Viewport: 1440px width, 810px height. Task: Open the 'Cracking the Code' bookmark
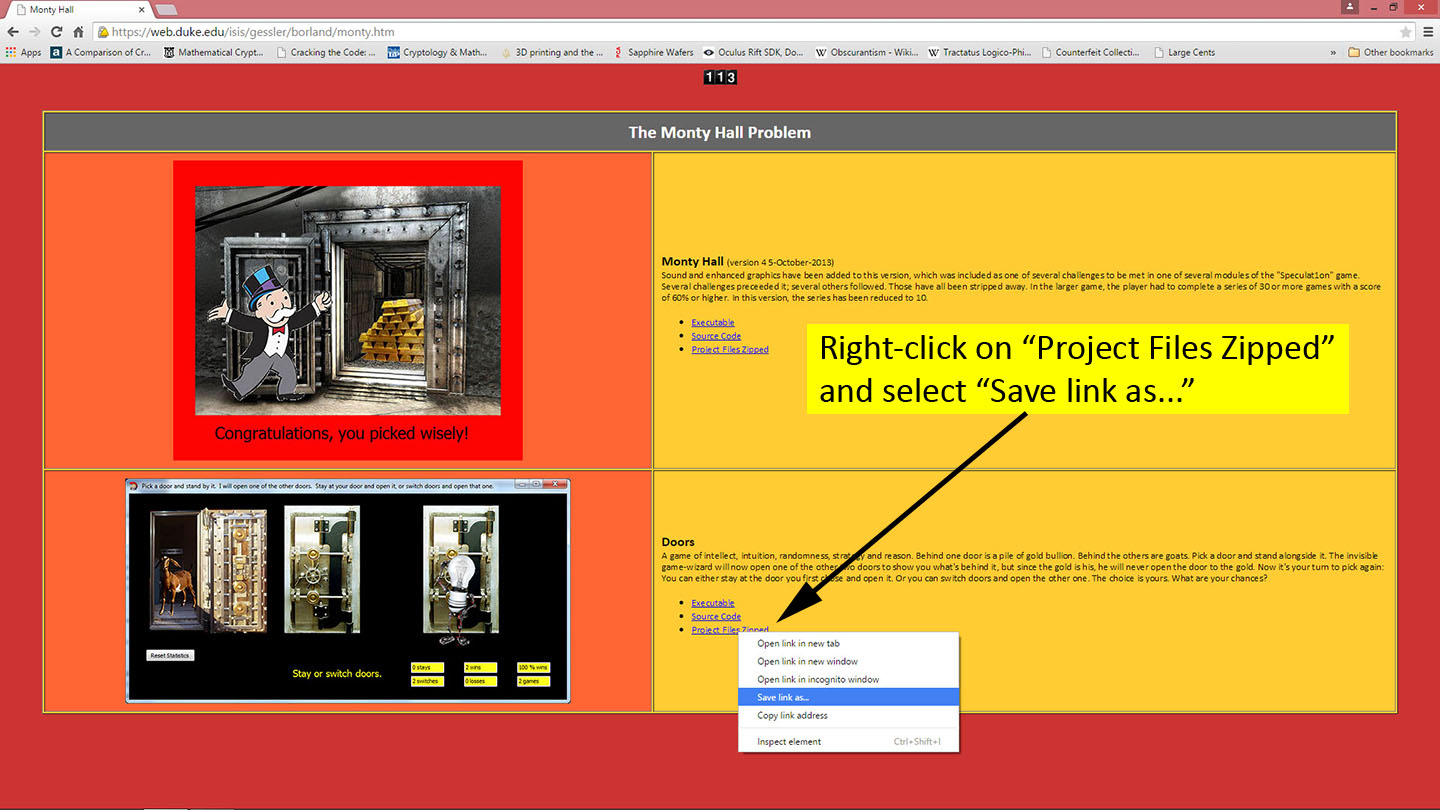point(326,52)
